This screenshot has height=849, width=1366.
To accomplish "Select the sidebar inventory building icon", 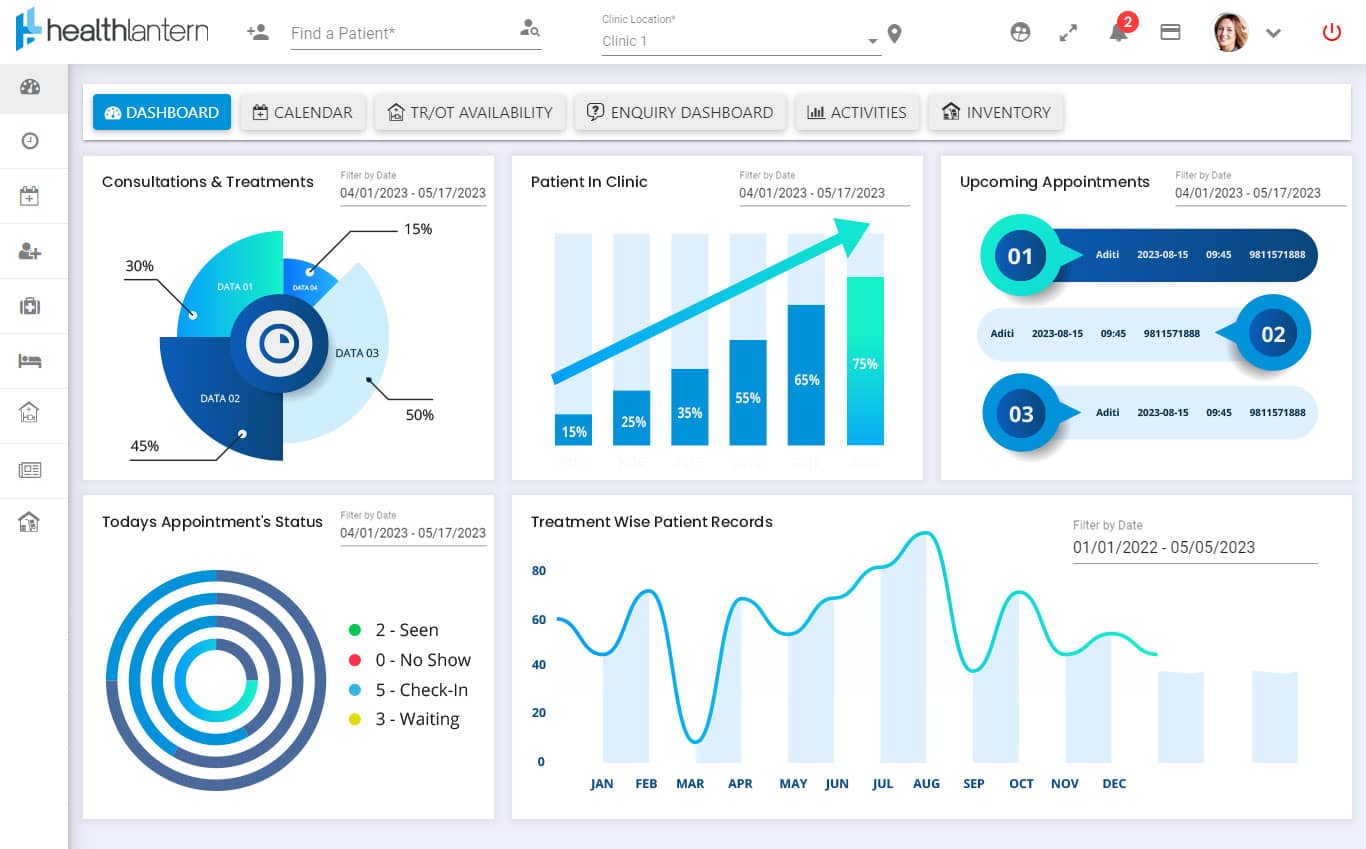I will click(30, 521).
